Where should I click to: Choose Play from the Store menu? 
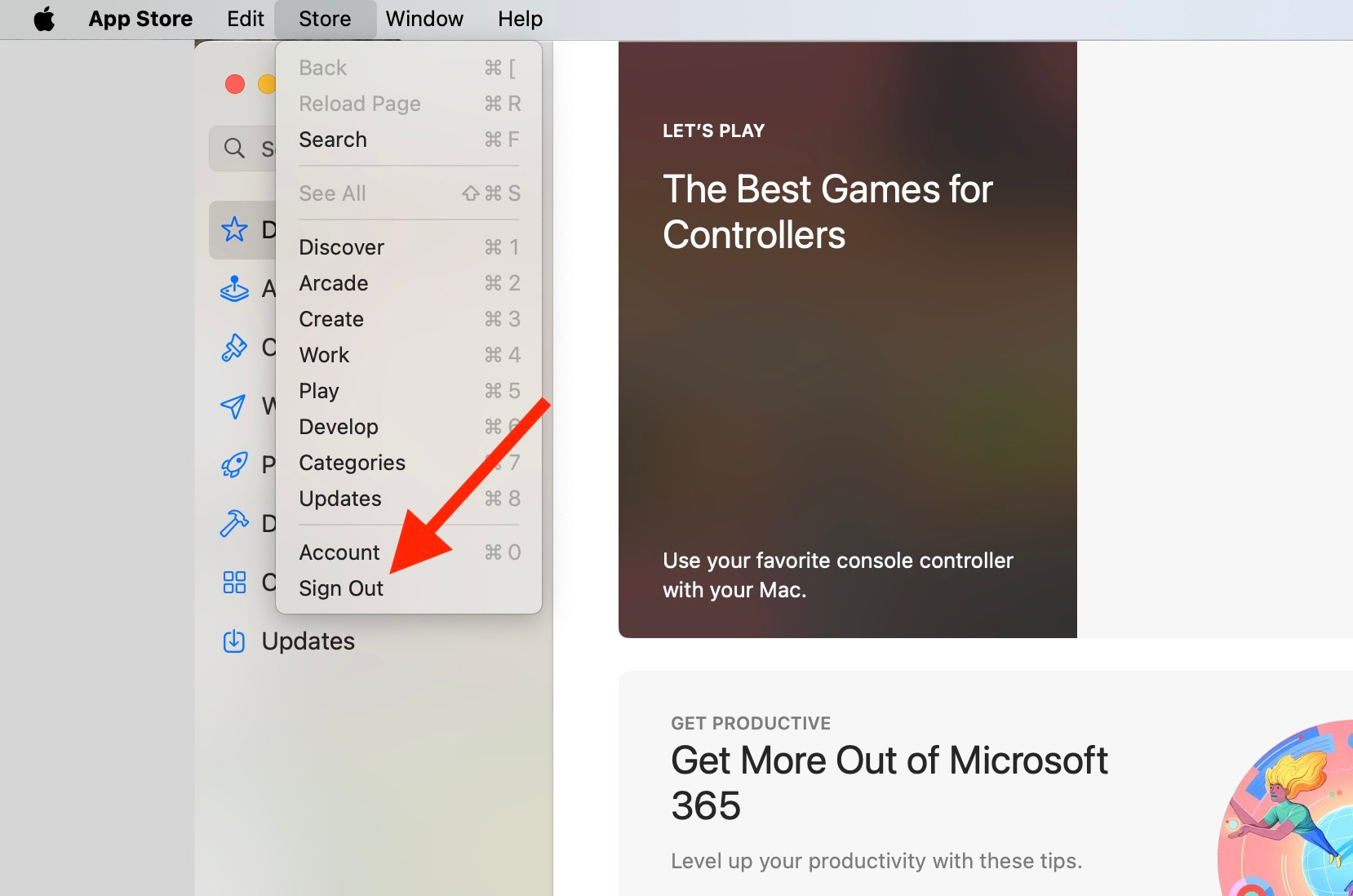point(409,391)
